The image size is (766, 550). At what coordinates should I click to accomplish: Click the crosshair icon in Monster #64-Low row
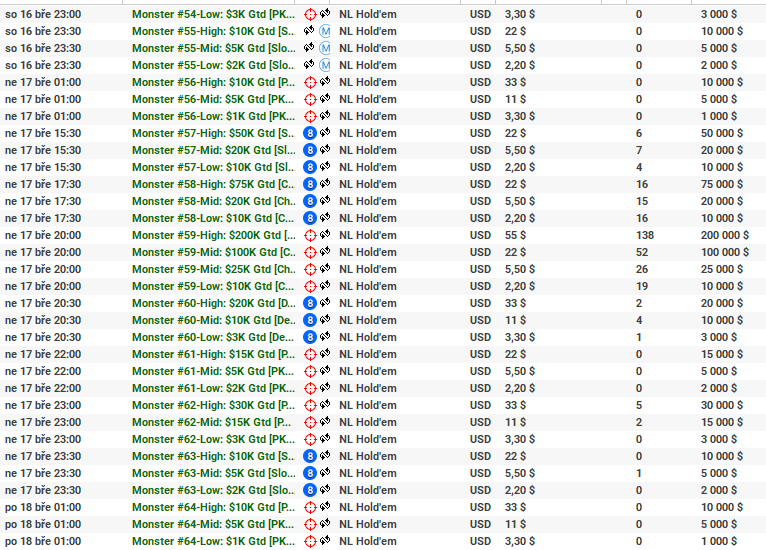pos(310,542)
